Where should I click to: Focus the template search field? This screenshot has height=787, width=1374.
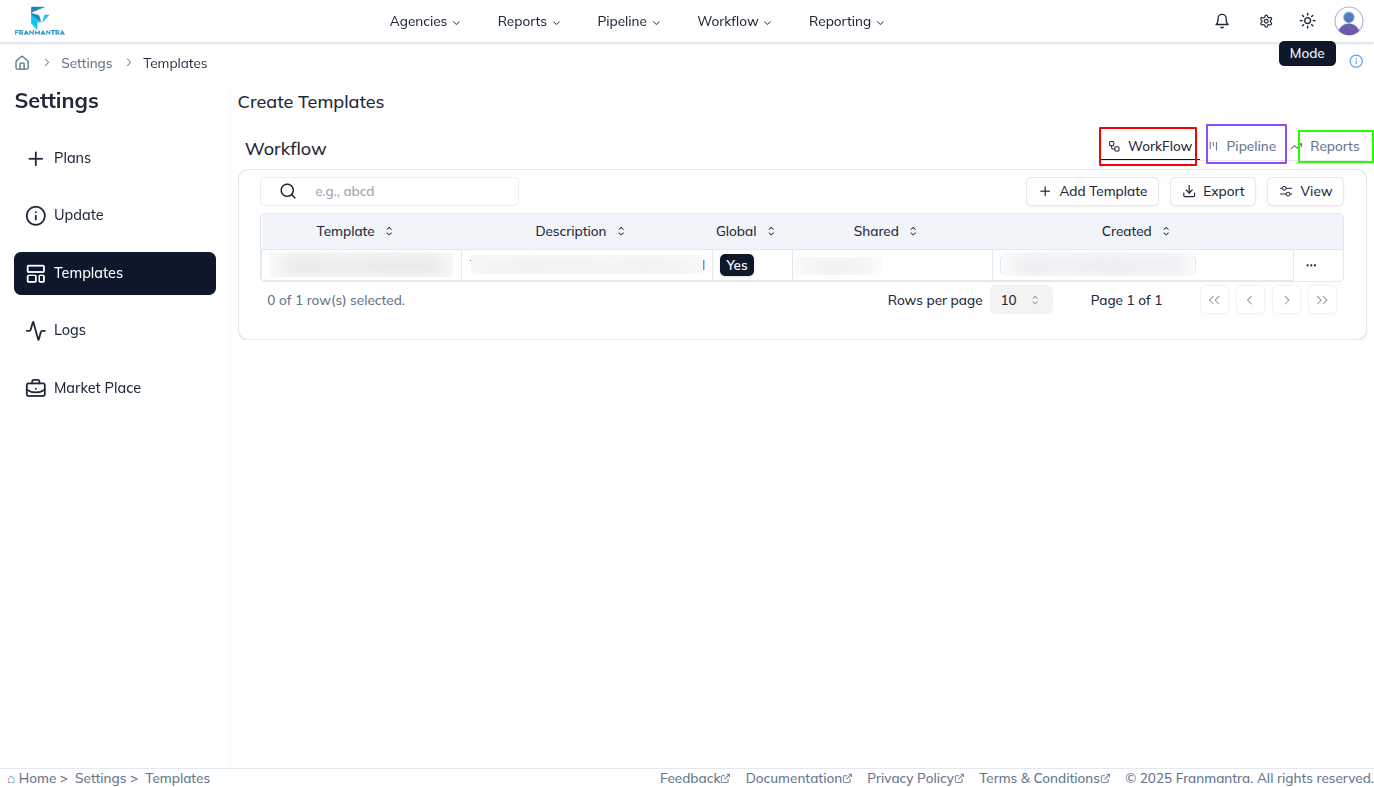click(389, 191)
